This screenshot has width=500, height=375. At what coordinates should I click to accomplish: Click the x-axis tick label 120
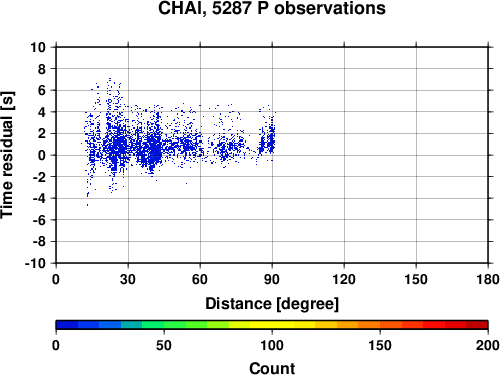click(344, 279)
